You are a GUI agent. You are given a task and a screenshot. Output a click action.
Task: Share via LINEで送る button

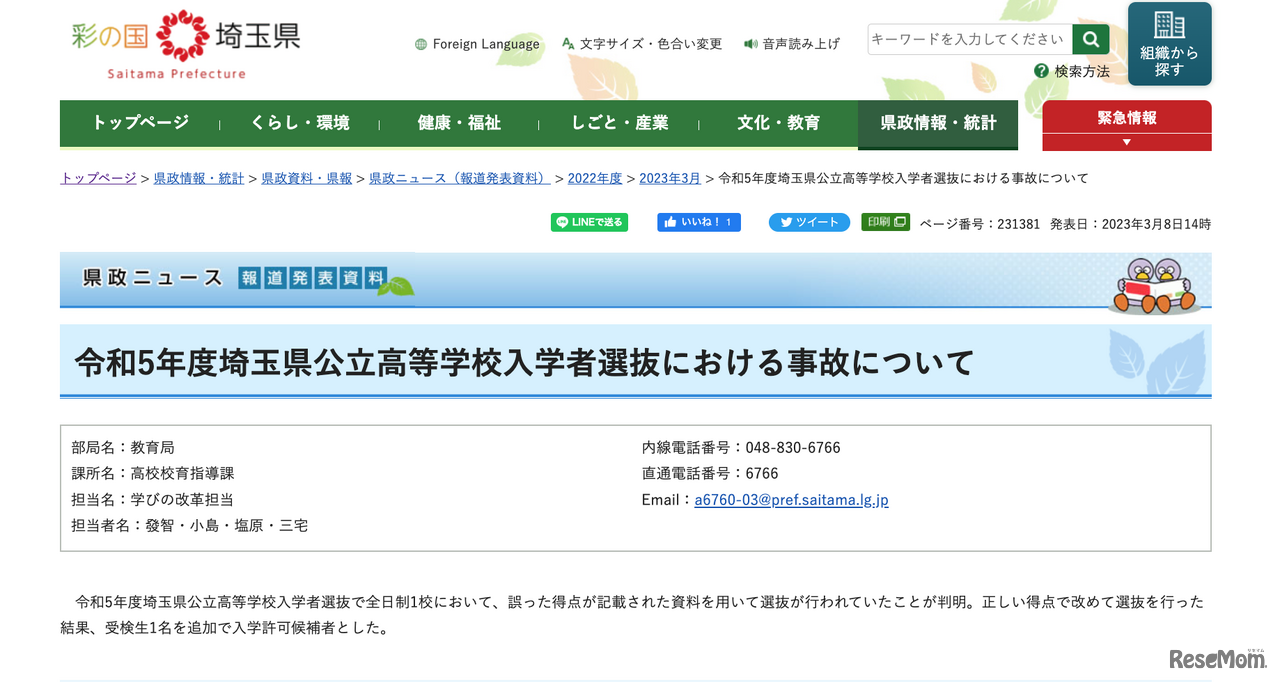(x=589, y=222)
